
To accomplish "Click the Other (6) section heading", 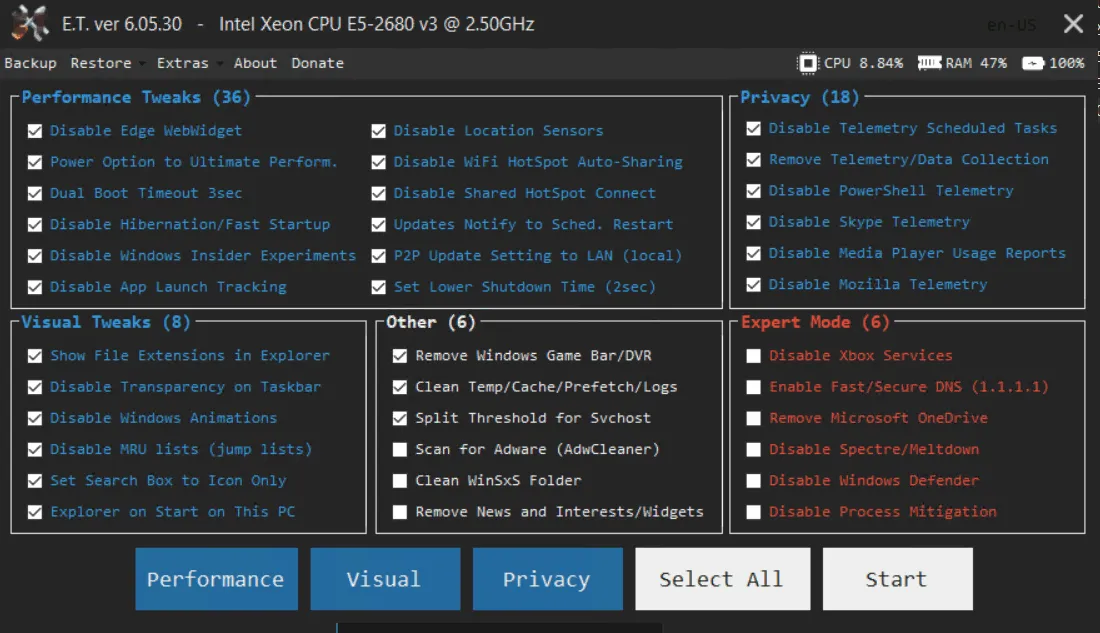I will click(x=431, y=322).
